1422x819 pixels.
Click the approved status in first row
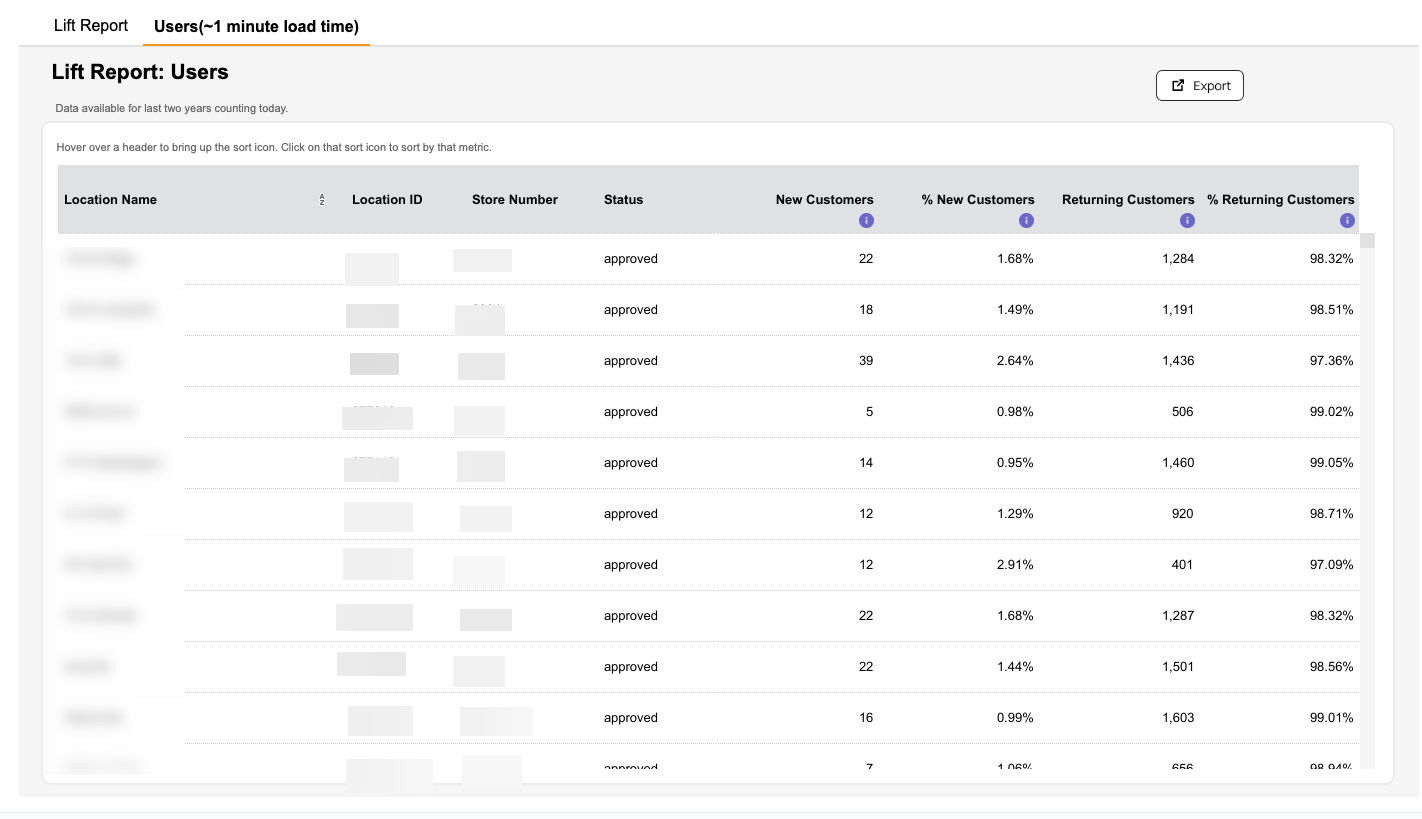pyautogui.click(x=631, y=259)
